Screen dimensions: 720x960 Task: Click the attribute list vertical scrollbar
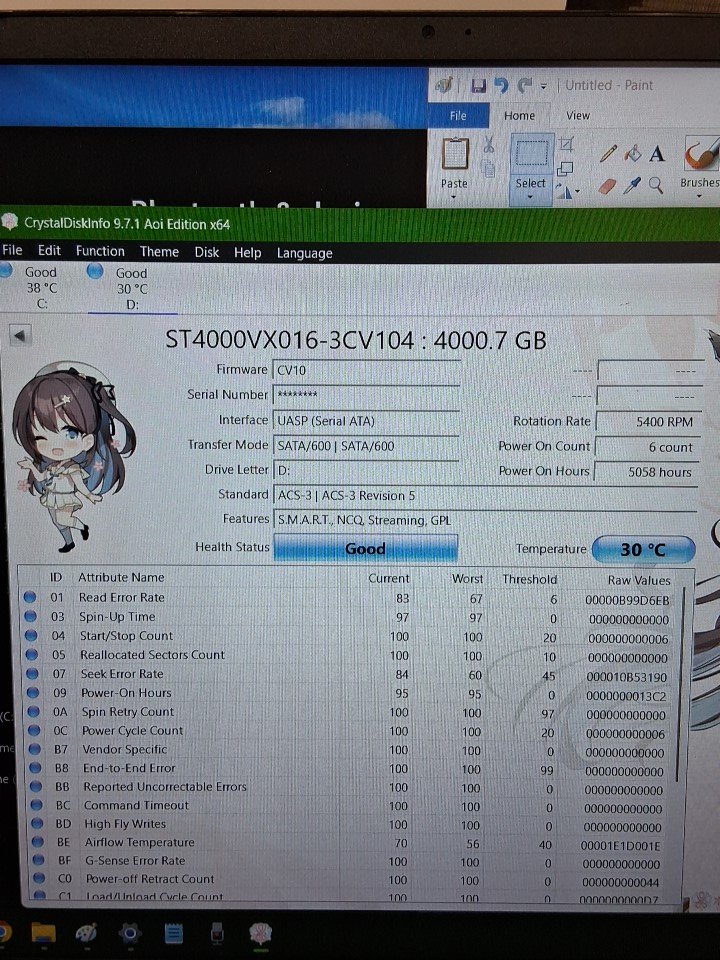(681, 686)
